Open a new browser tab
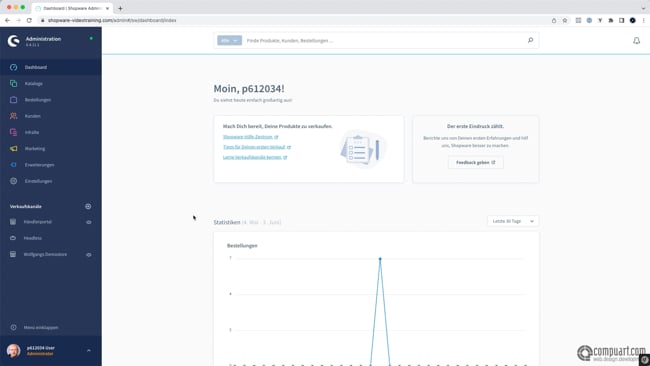Screen dimensions: 650x366 120,8
